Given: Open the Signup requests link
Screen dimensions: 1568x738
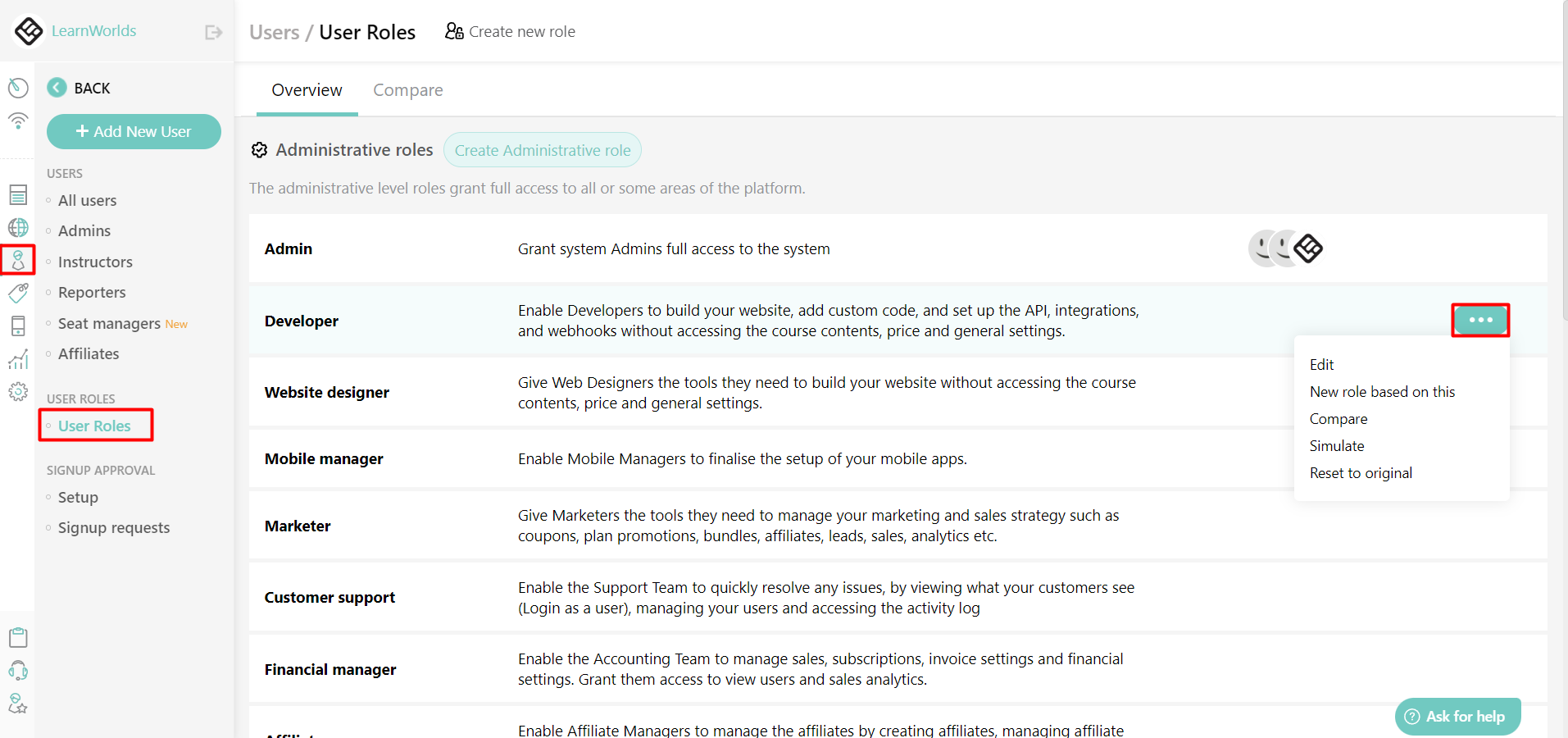Looking at the screenshot, I should [113, 527].
